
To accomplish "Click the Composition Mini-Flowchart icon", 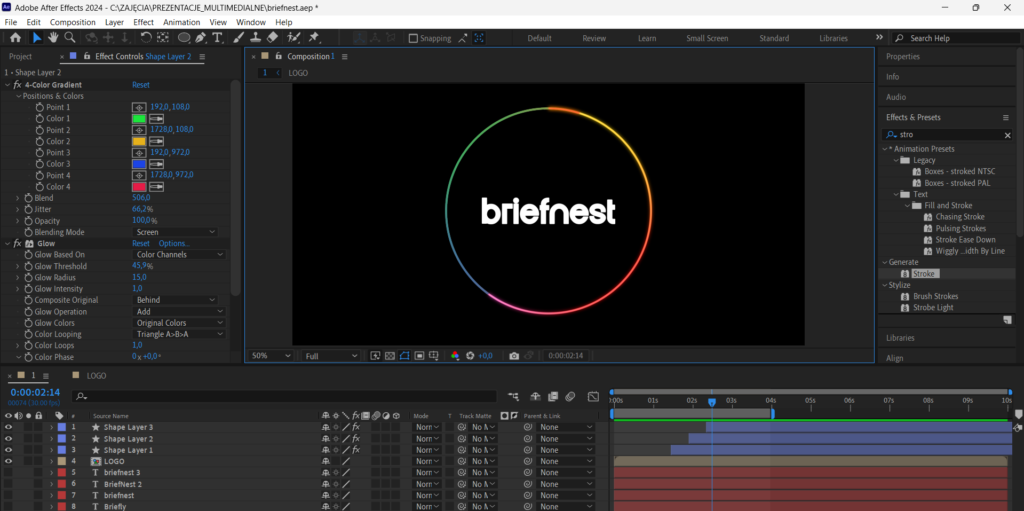I will pos(513,396).
